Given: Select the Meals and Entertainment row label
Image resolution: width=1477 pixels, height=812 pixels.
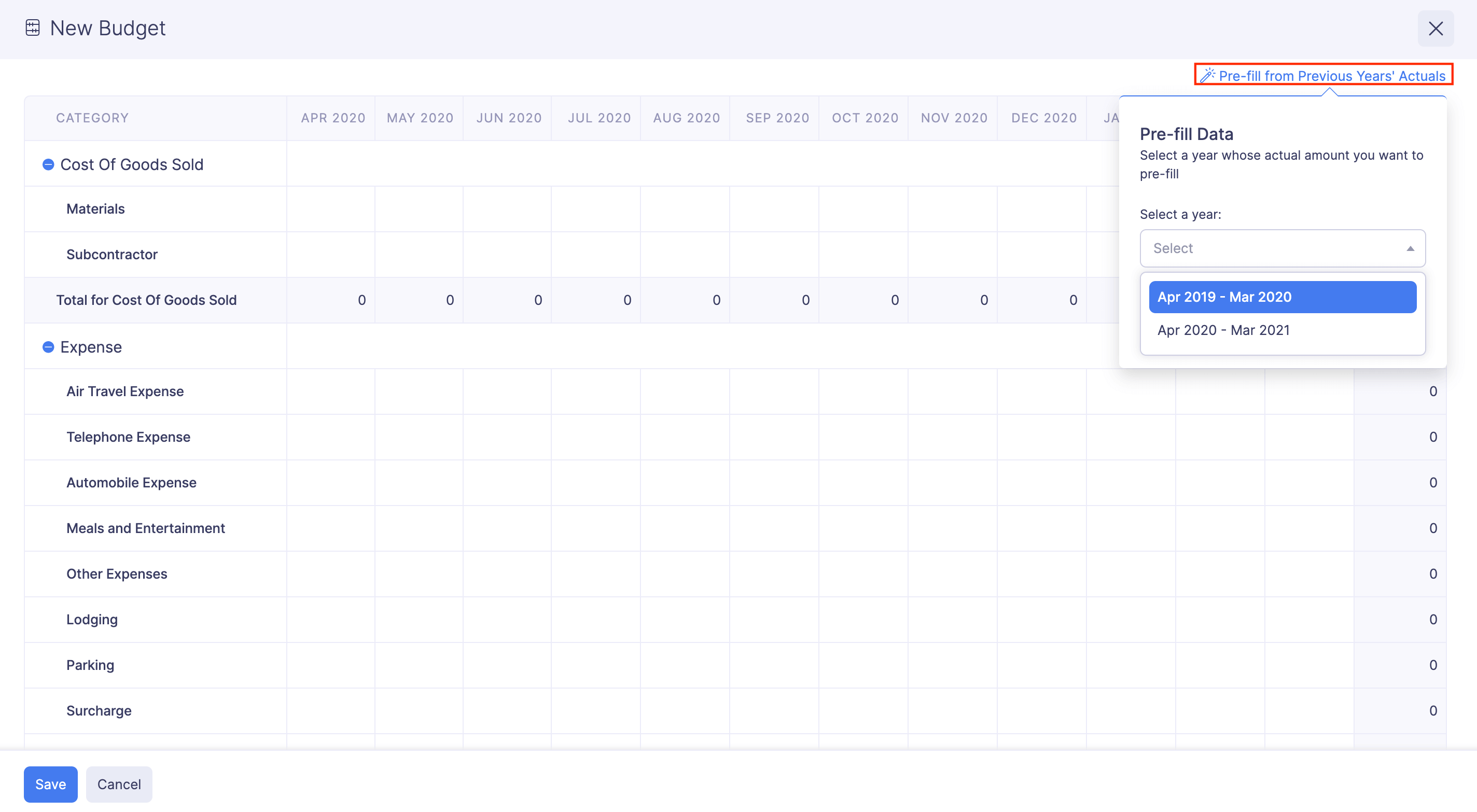Looking at the screenshot, I should [x=146, y=528].
